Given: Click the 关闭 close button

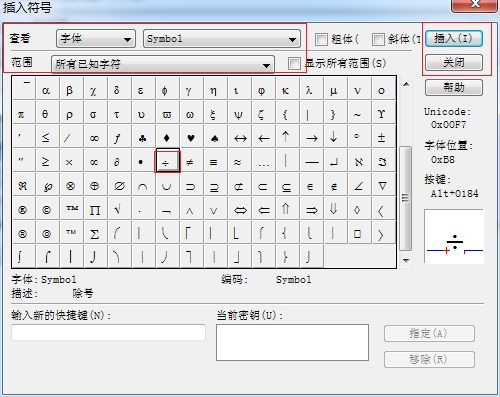Looking at the screenshot, I should click(x=454, y=62).
